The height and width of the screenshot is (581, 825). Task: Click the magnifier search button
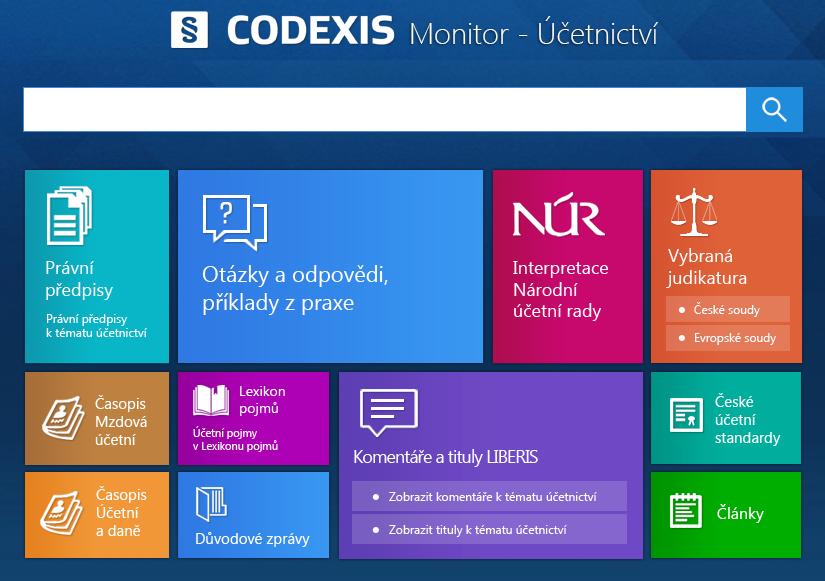coord(774,109)
